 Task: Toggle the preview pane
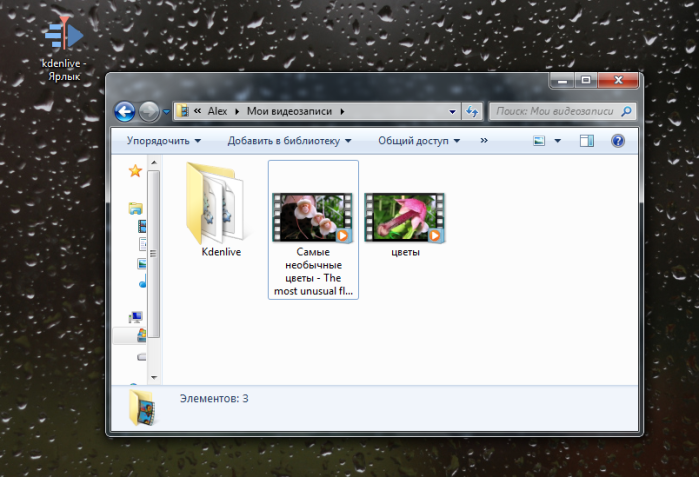pos(587,141)
